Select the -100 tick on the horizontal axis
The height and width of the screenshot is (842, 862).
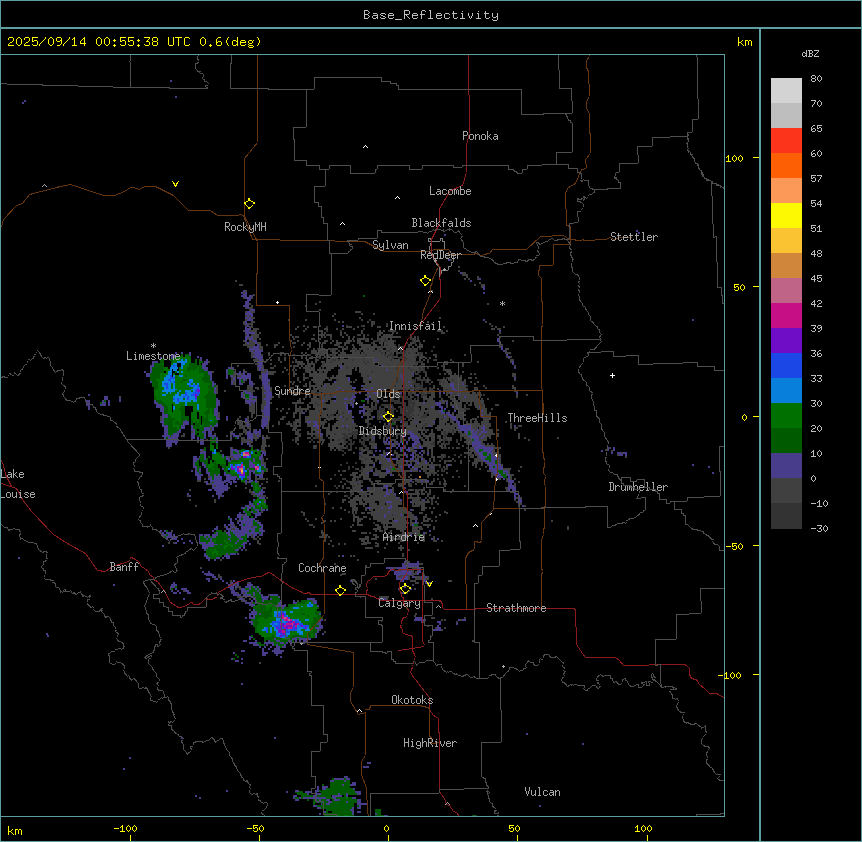125,828
